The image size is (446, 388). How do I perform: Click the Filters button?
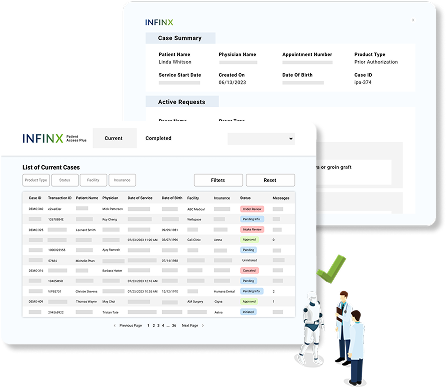pyautogui.click(x=218, y=180)
